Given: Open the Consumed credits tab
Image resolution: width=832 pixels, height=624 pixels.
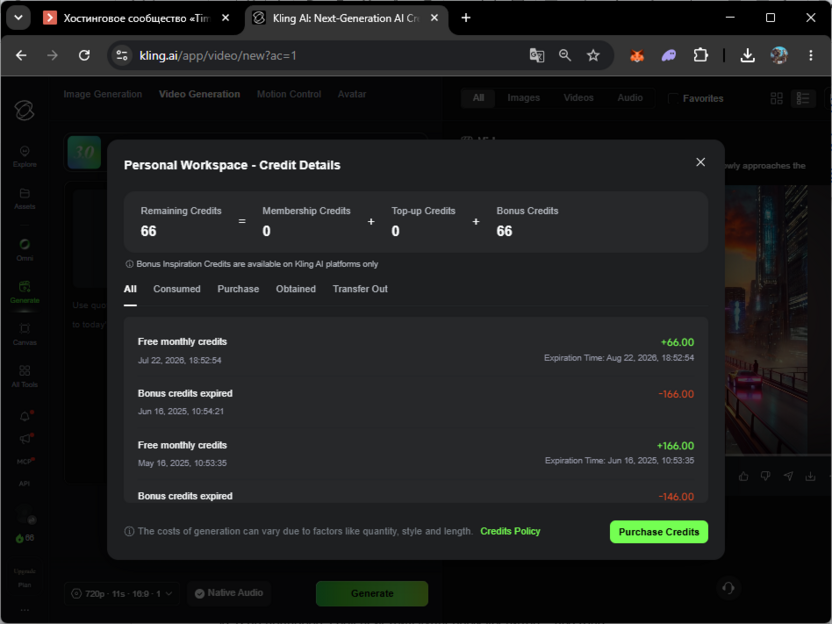Looking at the screenshot, I should [x=177, y=289].
